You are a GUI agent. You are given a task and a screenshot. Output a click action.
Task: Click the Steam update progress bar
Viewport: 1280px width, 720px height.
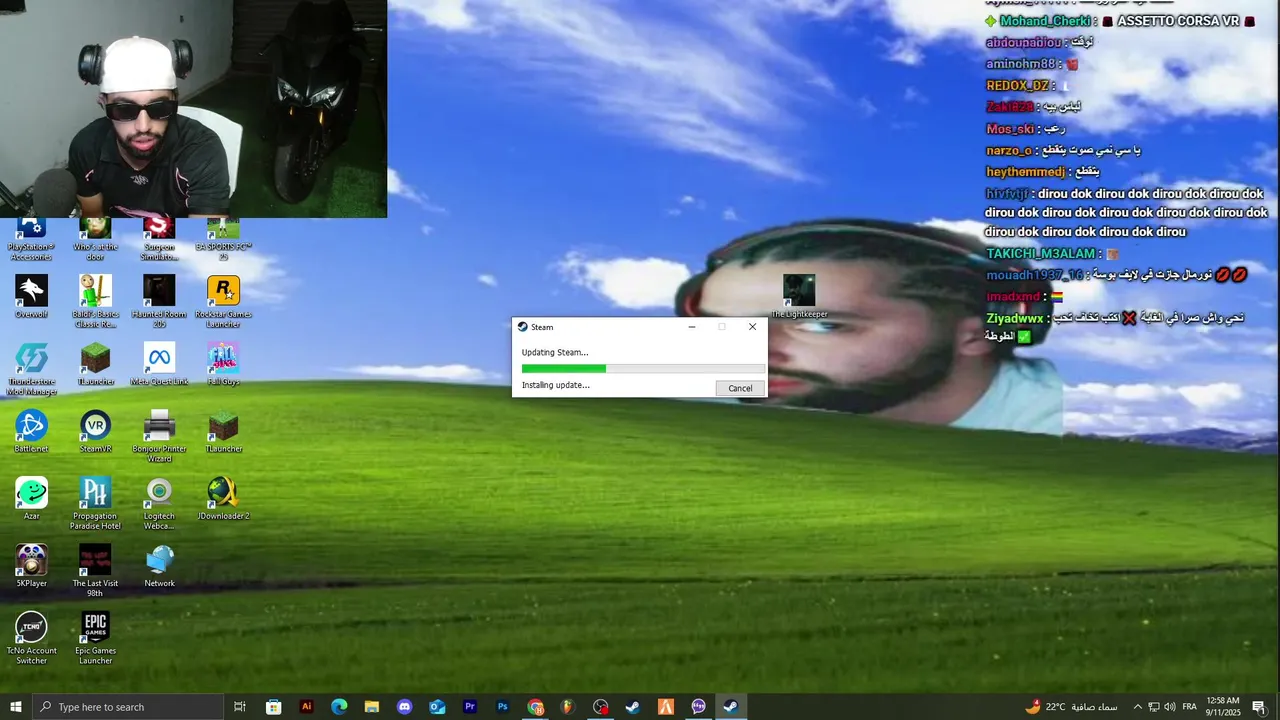pyautogui.click(x=642, y=369)
